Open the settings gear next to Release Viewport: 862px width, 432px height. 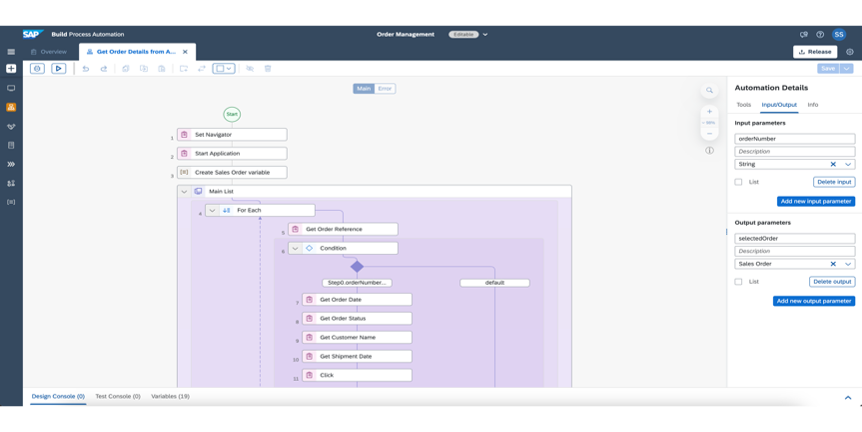click(x=850, y=52)
